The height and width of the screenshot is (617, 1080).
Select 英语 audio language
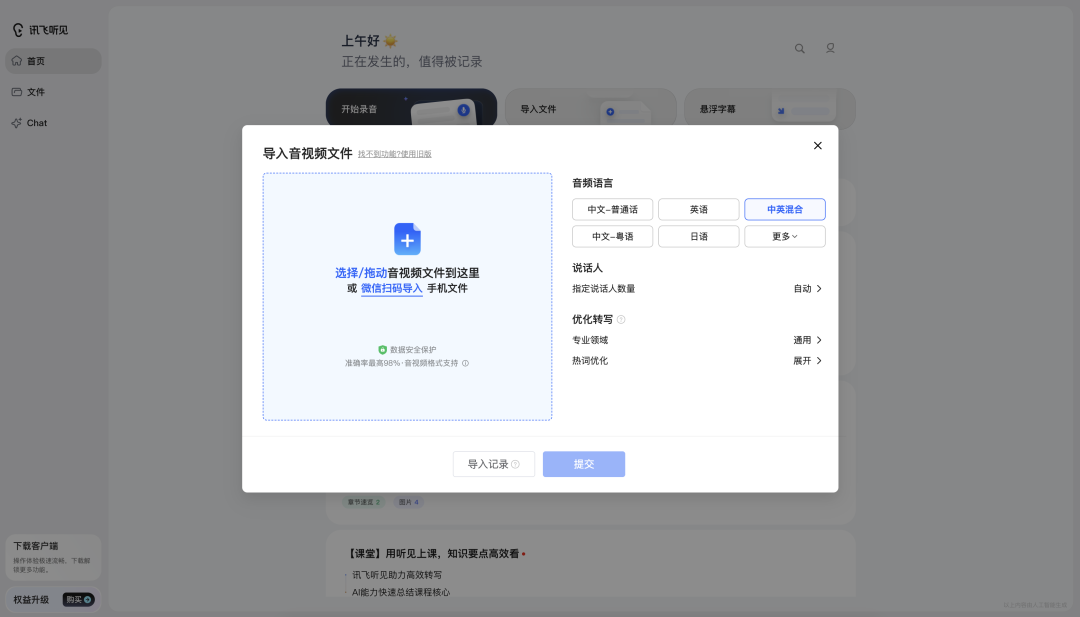coord(698,209)
